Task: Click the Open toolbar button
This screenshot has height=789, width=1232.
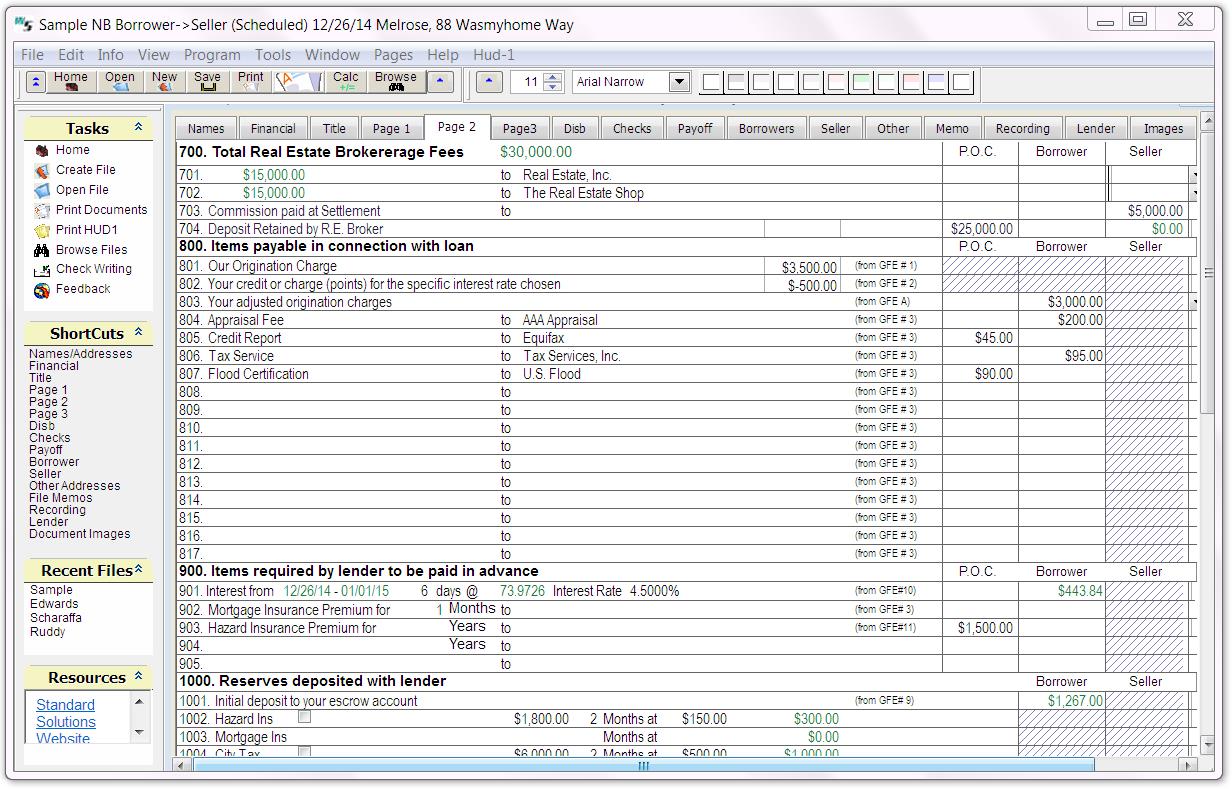Action: click(x=119, y=82)
